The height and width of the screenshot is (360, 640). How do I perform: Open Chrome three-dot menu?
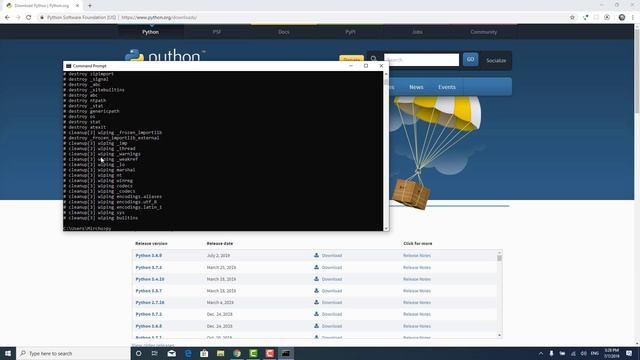(633, 18)
